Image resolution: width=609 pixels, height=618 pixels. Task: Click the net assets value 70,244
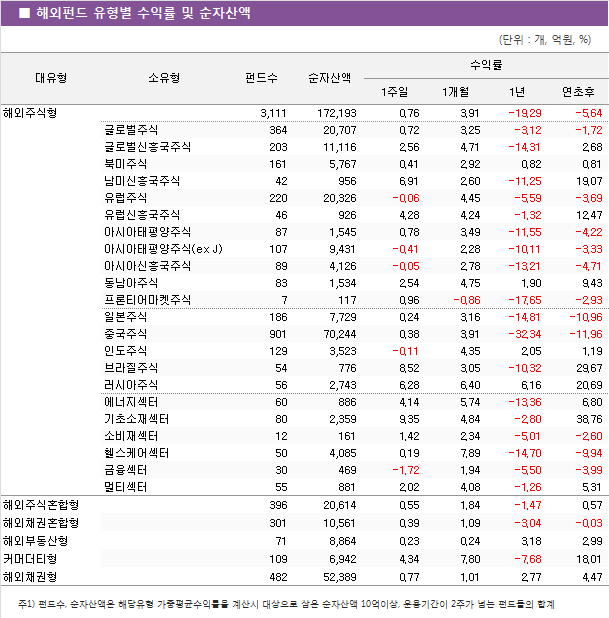click(339, 334)
